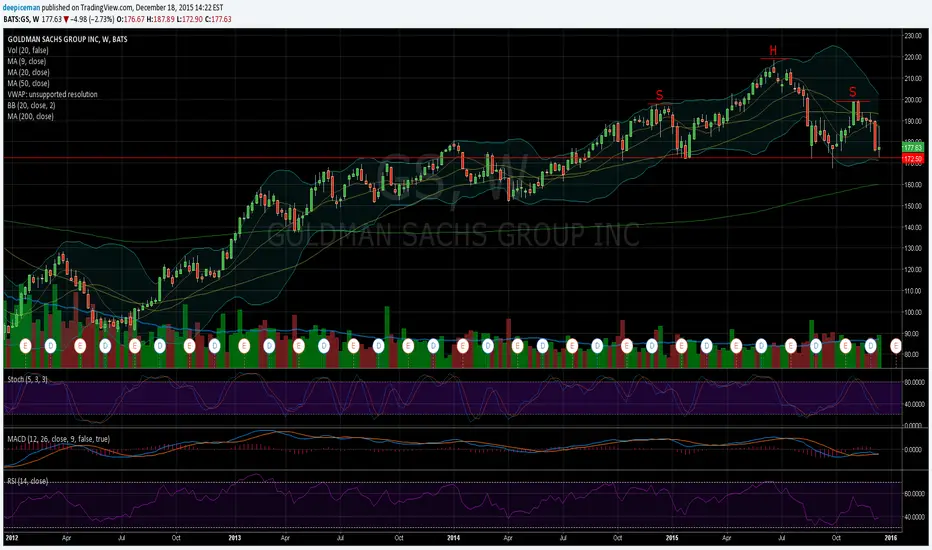Click the 200.00 price axis label

[x=912, y=100]
